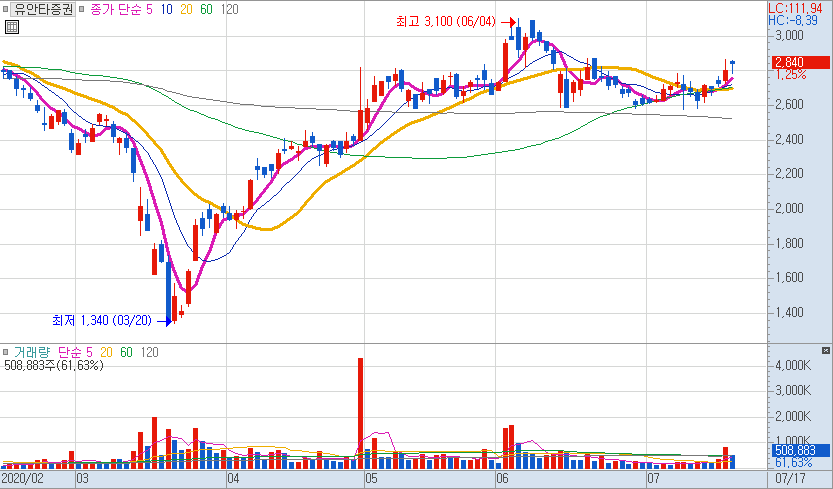Click the volume 60-day average label
The width and height of the screenshot is (833, 489).
click(126, 352)
